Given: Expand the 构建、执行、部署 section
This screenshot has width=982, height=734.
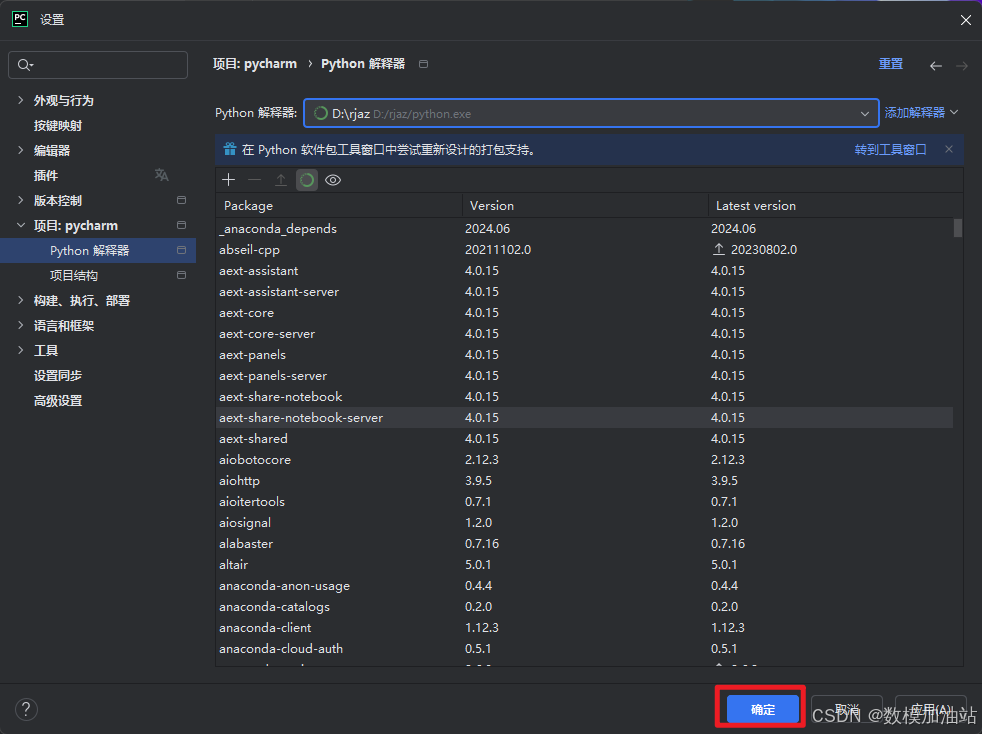Looking at the screenshot, I should click(x=21, y=300).
